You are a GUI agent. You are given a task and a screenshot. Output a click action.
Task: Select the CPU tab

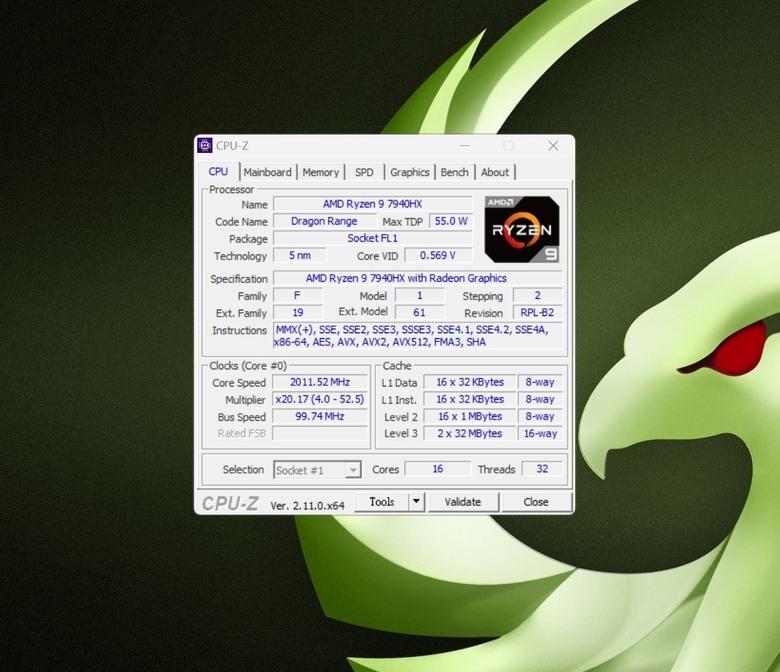218,172
